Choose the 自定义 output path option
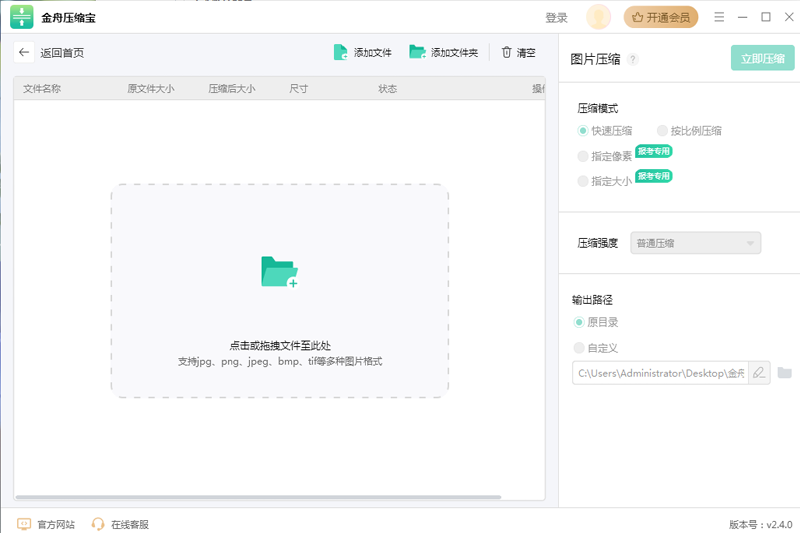The height and width of the screenshot is (533, 800). [x=580, y=348]
